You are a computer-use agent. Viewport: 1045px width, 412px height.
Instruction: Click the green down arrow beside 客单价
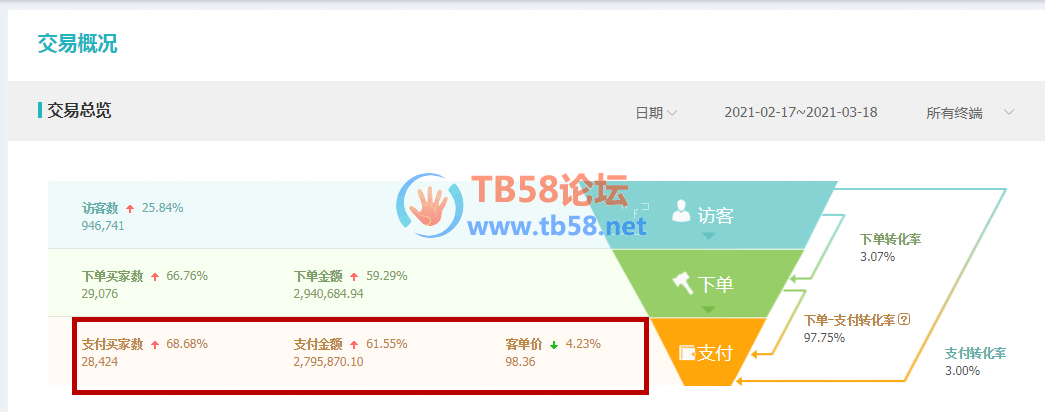pos(554,345)
